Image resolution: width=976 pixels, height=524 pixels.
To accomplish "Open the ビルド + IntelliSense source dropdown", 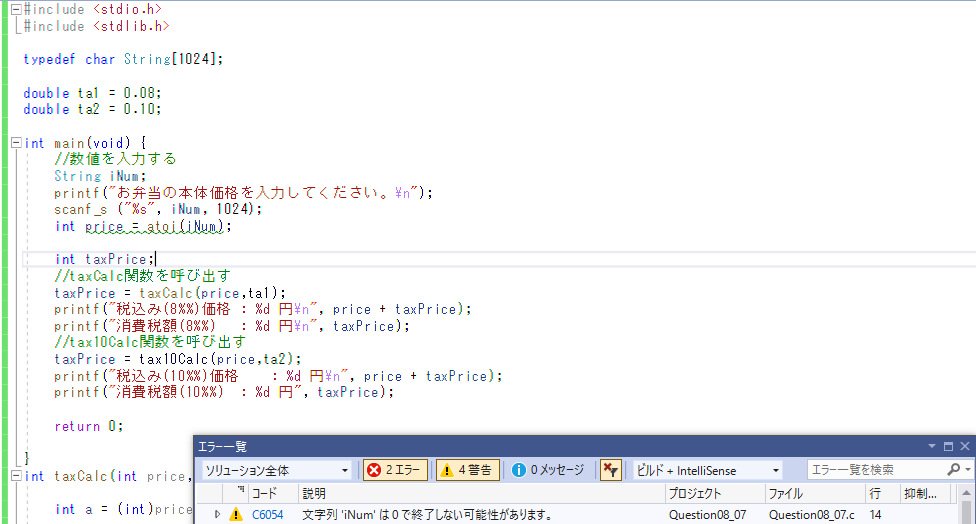I will [x=707, y=470].
